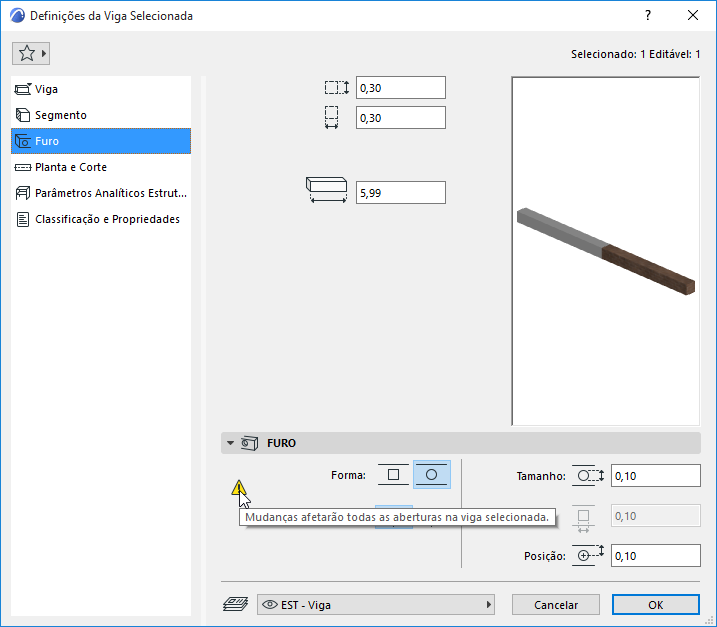Choose the circular hole shape
Image resolution: width=717 pixels, height=627 pixels.
point(432,475)
